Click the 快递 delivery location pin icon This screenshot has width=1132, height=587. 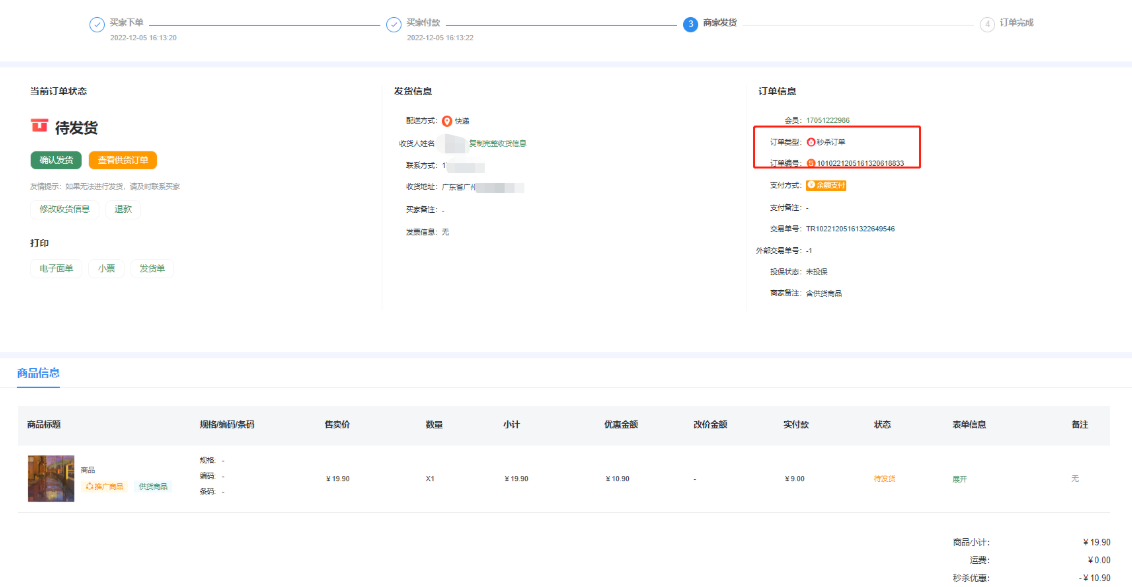[447, 121]
